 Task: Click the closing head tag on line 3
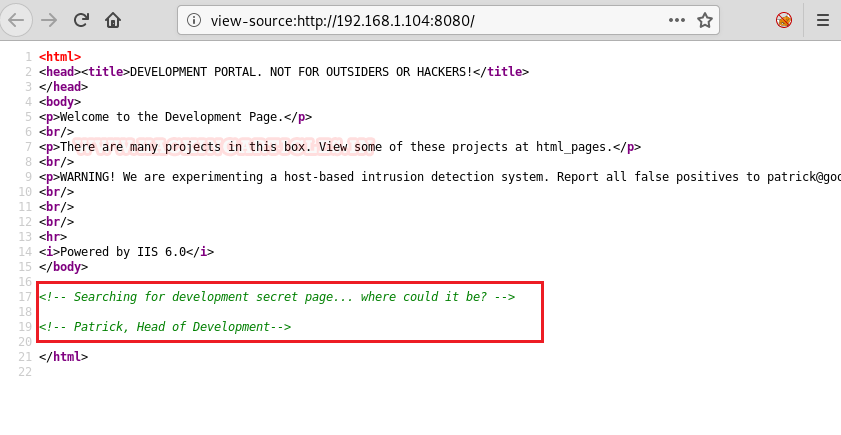(63, 87)
